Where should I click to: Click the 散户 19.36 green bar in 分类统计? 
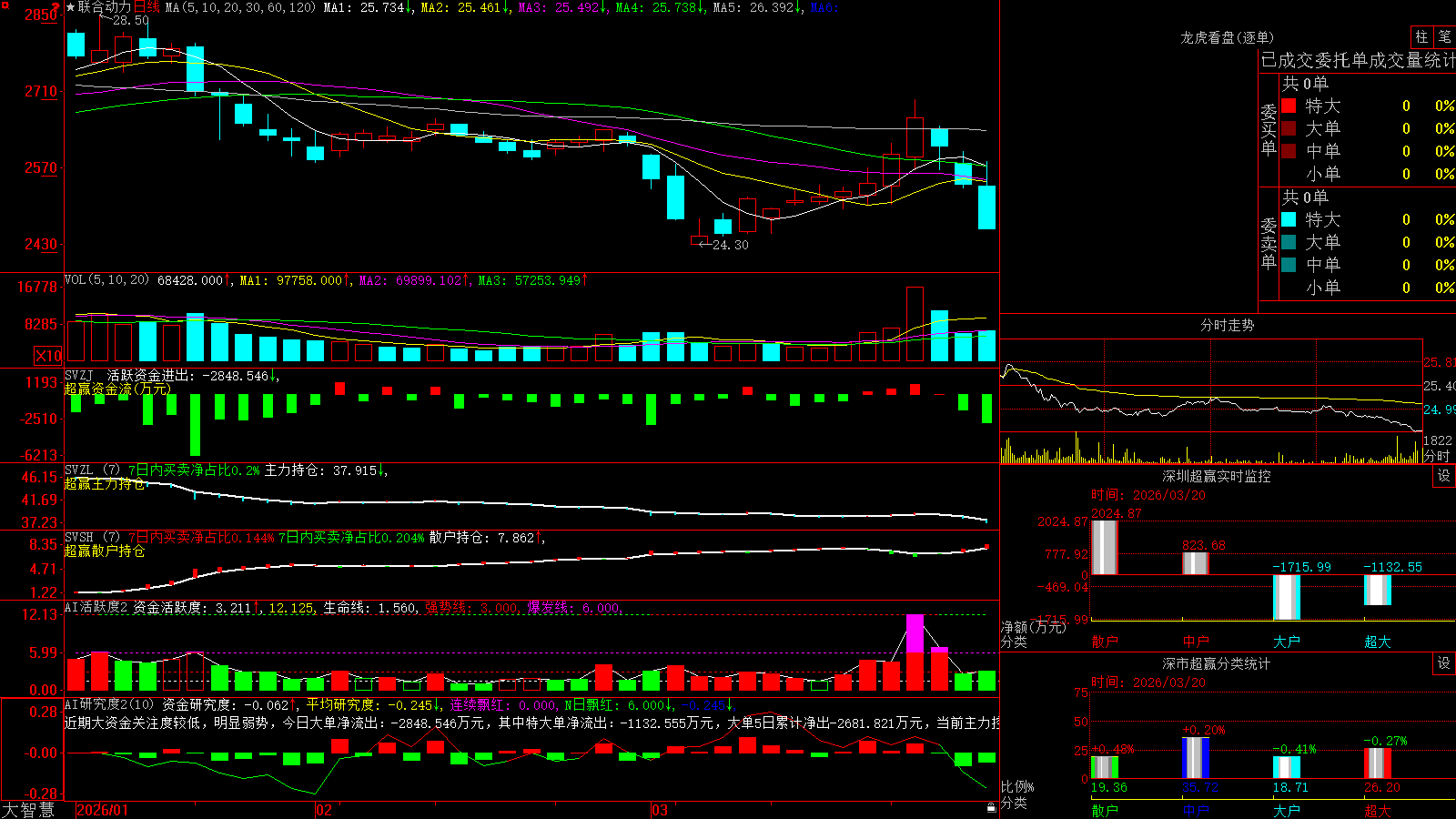(1105, 767)
